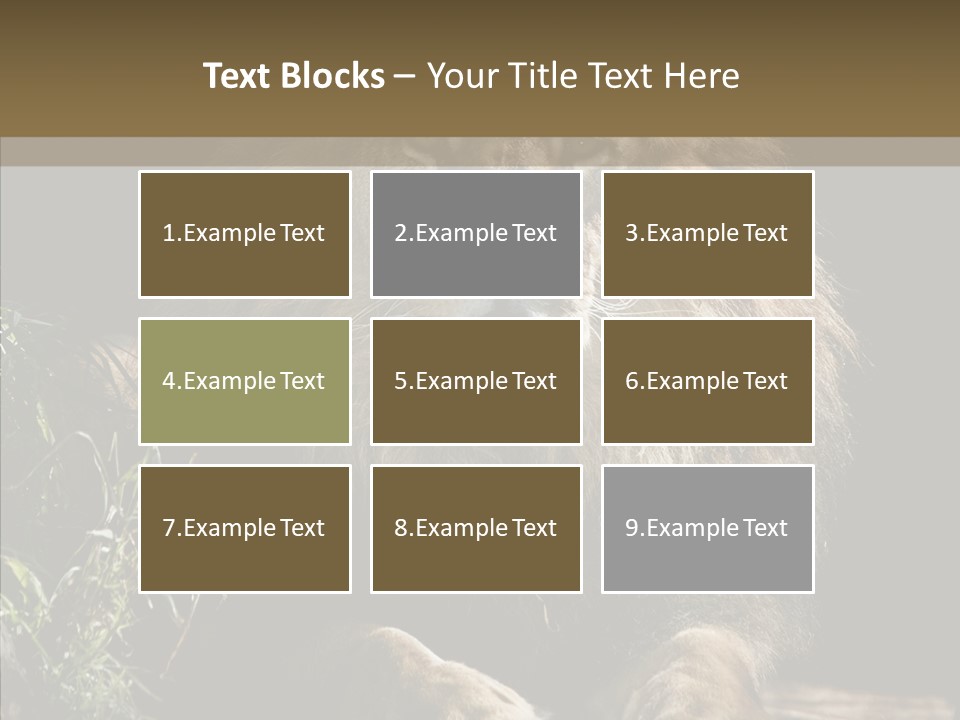The width and height of the screenshot is (960, 720).
Task: Click the olive green "4.Example Text" block
Action: (x=245, y=381)
